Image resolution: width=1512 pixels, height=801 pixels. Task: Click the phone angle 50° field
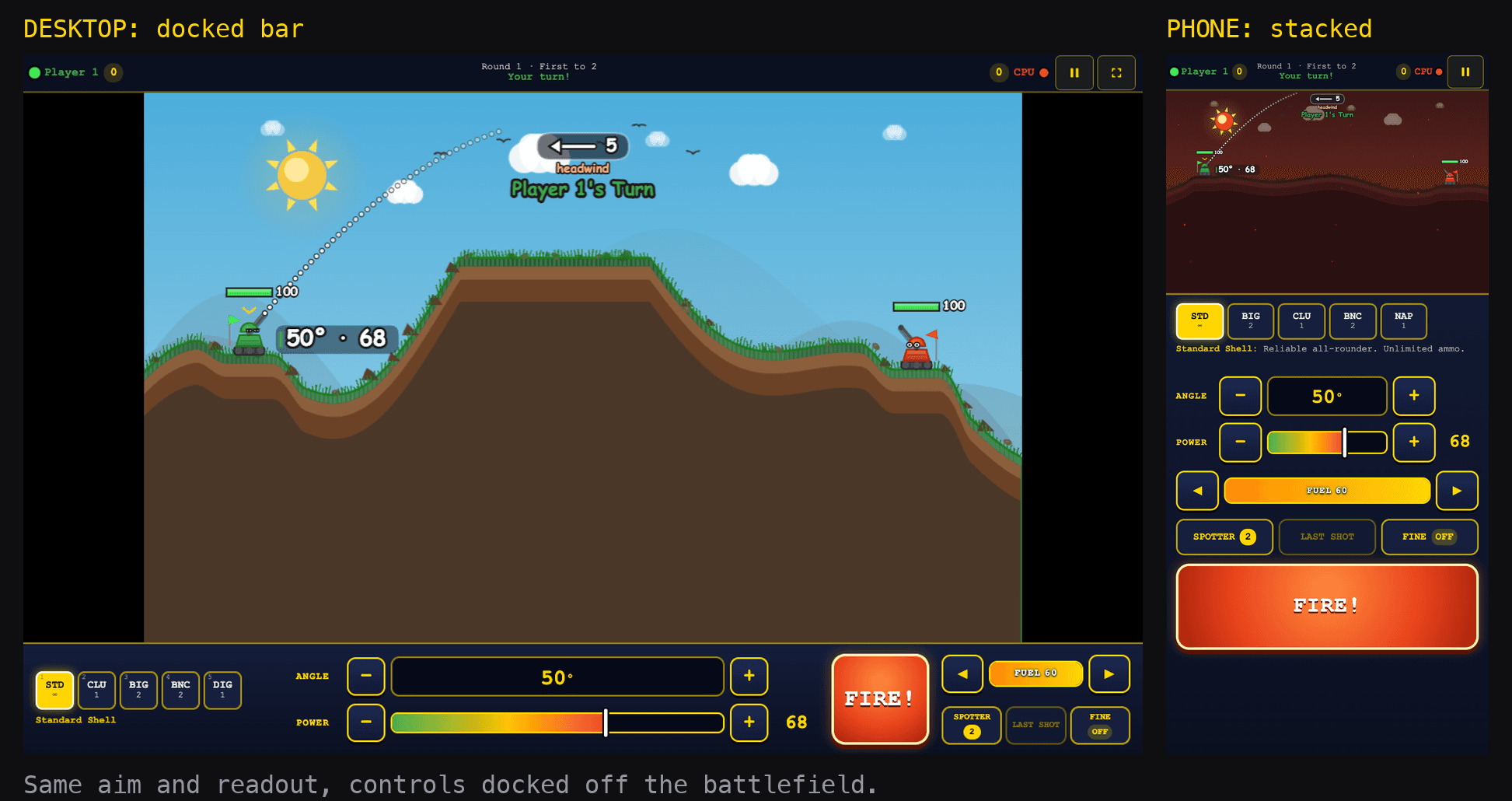(x=1327, y=396)
